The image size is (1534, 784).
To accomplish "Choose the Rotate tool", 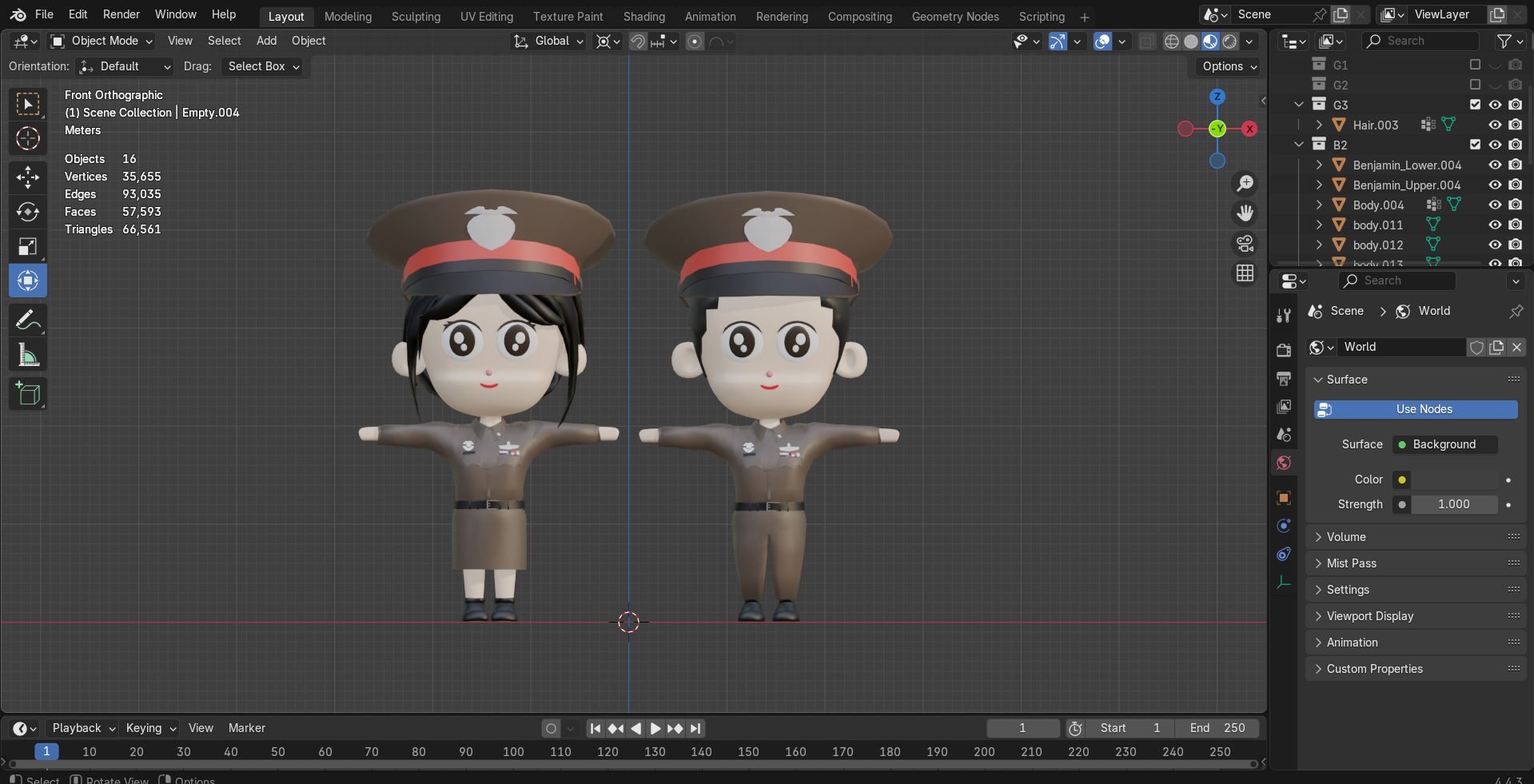I will tap(28, 212).
